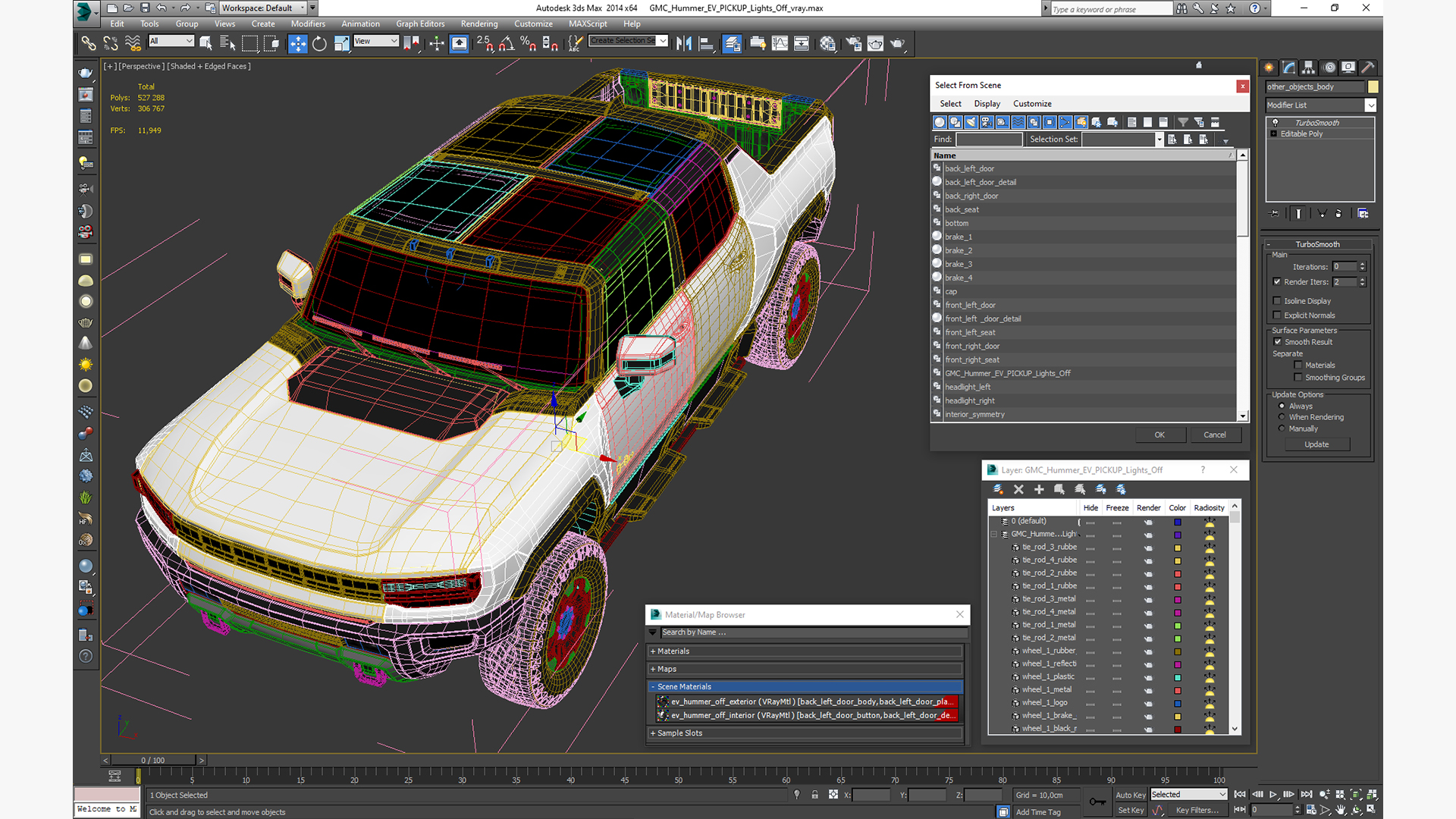Open the Modifier List dropdown
Viewport: 1456px width, 819px height.
tap(1320, 105)
